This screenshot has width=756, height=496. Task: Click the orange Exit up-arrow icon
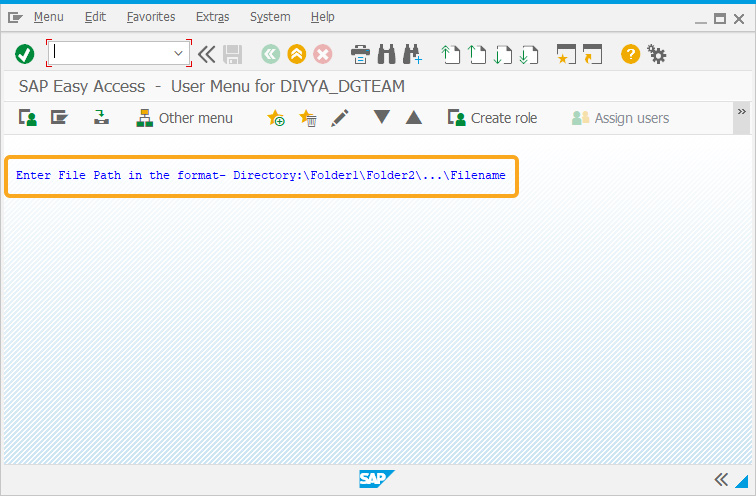tap(297, 54)
